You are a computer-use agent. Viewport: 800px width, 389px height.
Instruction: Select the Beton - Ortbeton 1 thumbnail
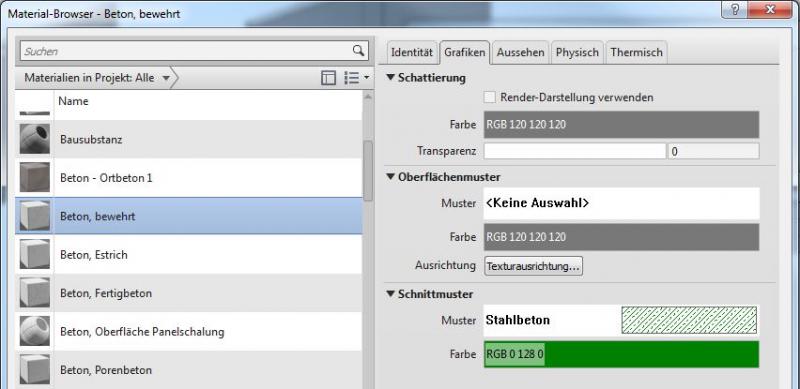coord(35,177)
